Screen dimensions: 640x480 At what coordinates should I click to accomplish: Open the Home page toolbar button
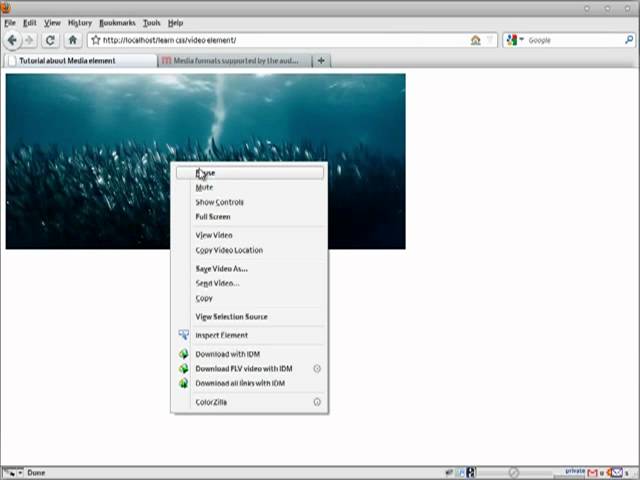click(x=73, y=40)
